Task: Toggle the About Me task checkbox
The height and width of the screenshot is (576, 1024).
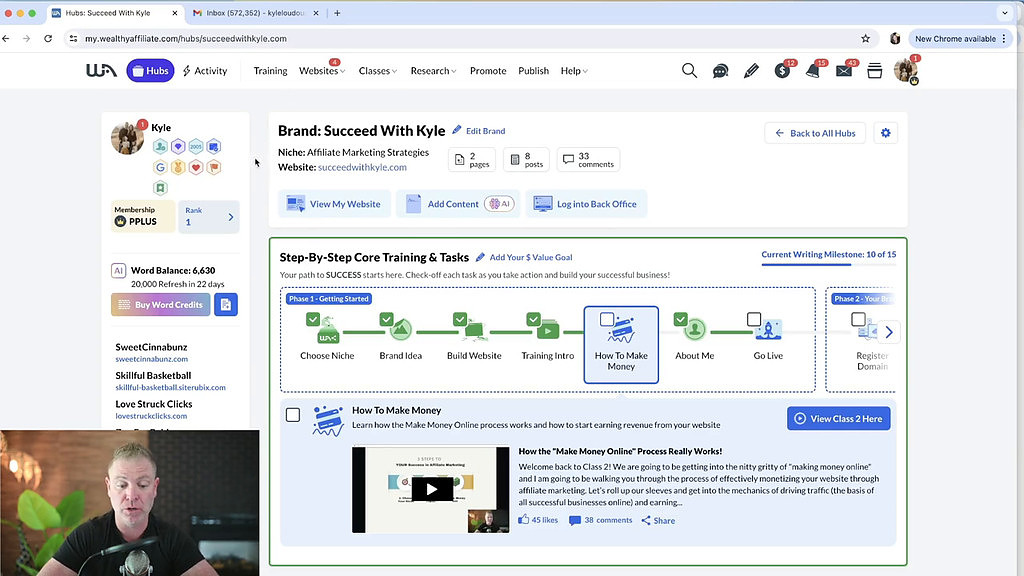Action: point(680,319)
